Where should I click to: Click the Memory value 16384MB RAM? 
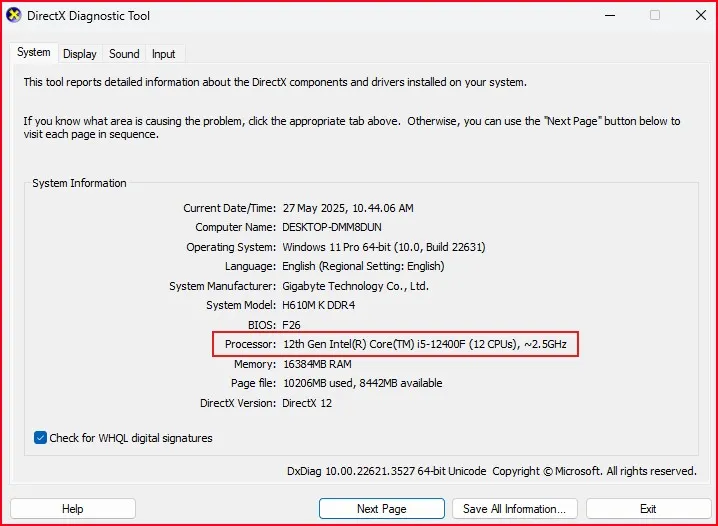pyautogui.click(x=317, y=364)
